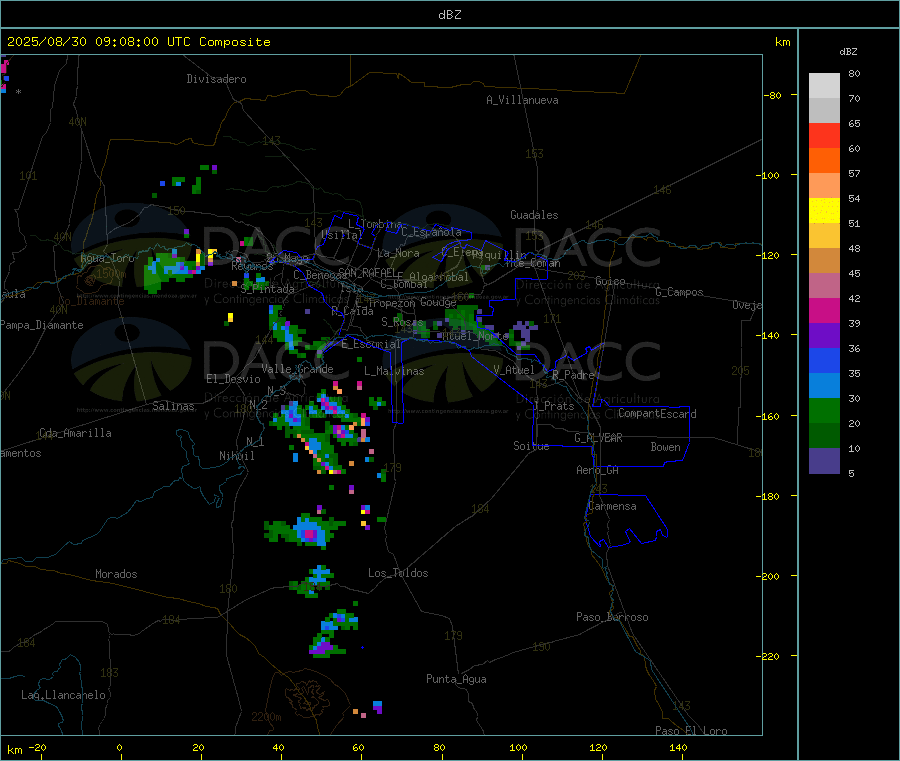The height and width of the screenshot is (761, 900).
Task: Click the Salinas place label
Action: pos(173,406)
